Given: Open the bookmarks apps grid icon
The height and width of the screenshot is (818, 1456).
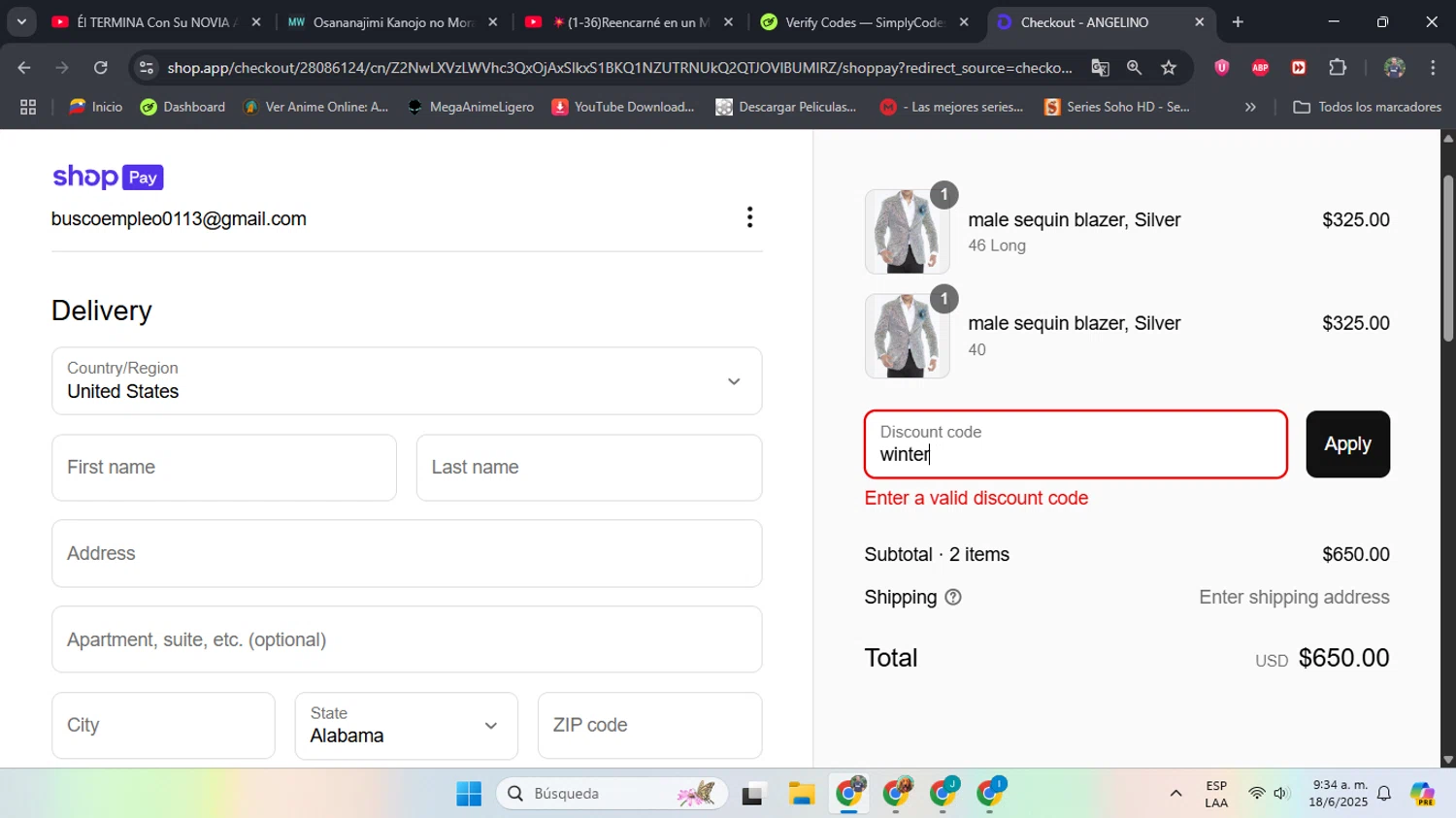Looking at the screenshot, I should 28,108.
